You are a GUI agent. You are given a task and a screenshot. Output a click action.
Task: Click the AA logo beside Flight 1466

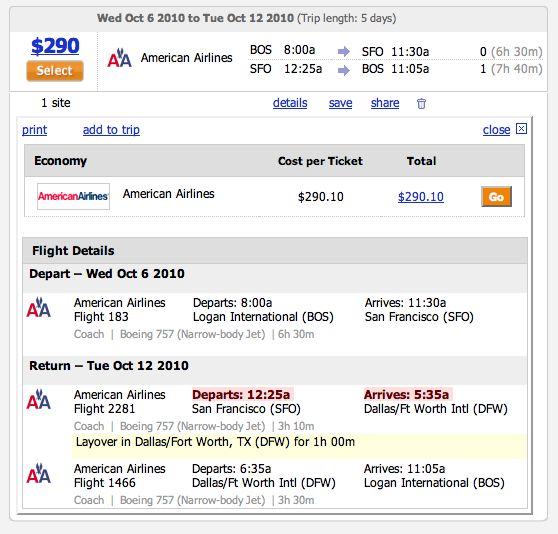[39, 473]
